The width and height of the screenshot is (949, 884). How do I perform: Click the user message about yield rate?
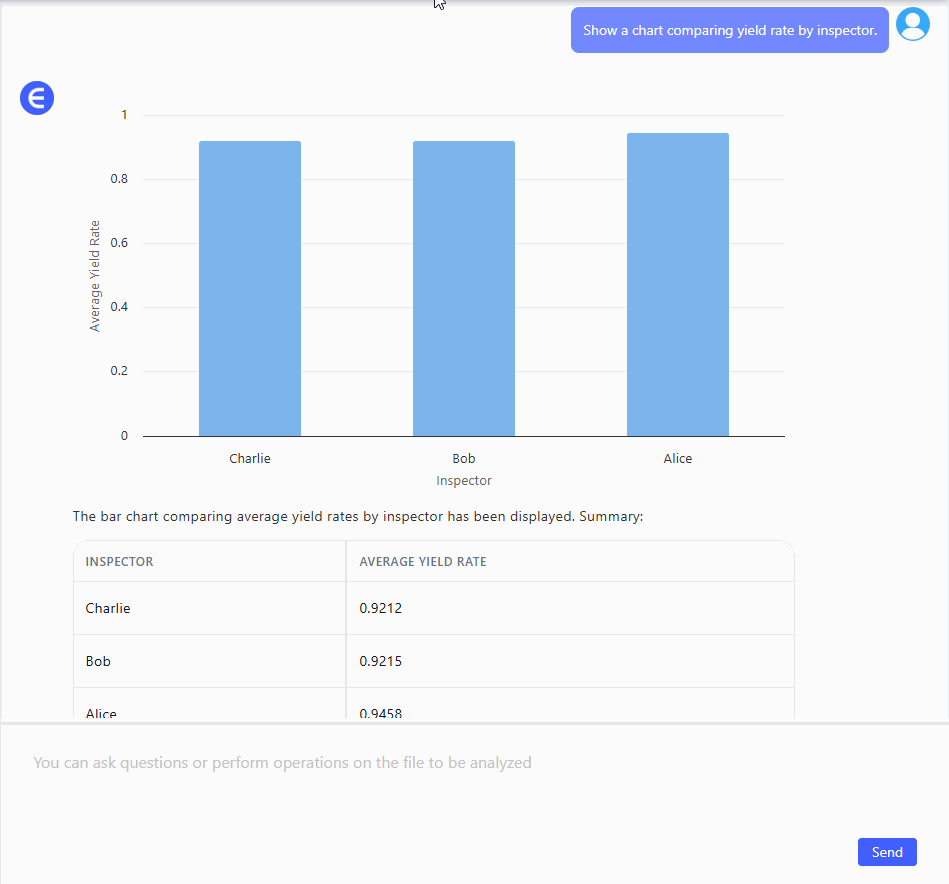729,31
